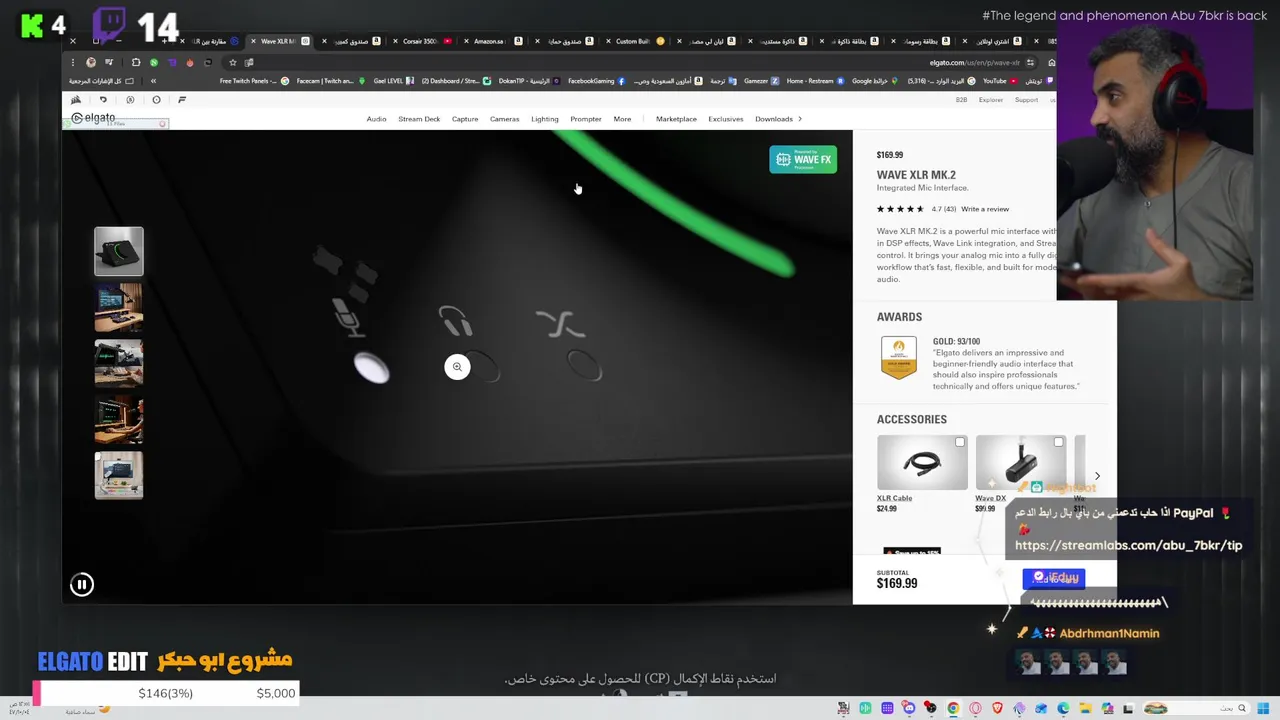The image size is (1280, 720).
Task: Open the Lighting menu
Action: (x=545, y=119)
